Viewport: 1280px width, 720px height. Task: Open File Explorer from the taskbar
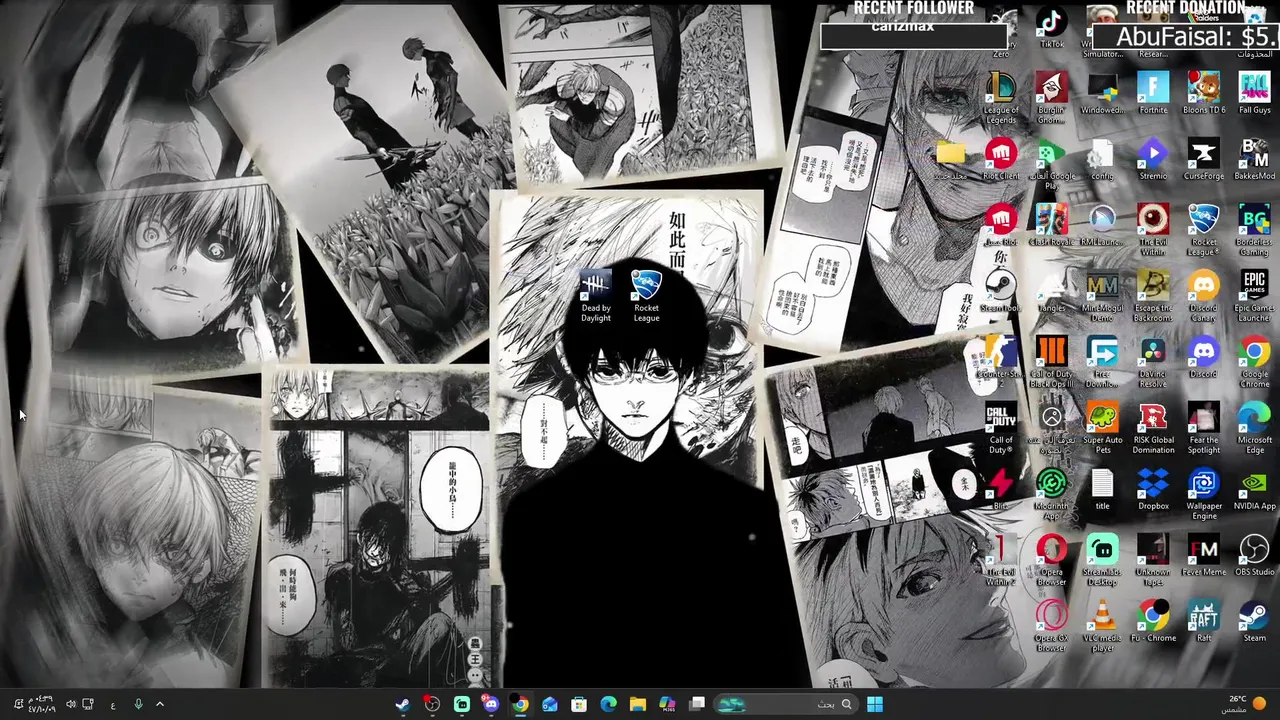[x=638, y=704]
